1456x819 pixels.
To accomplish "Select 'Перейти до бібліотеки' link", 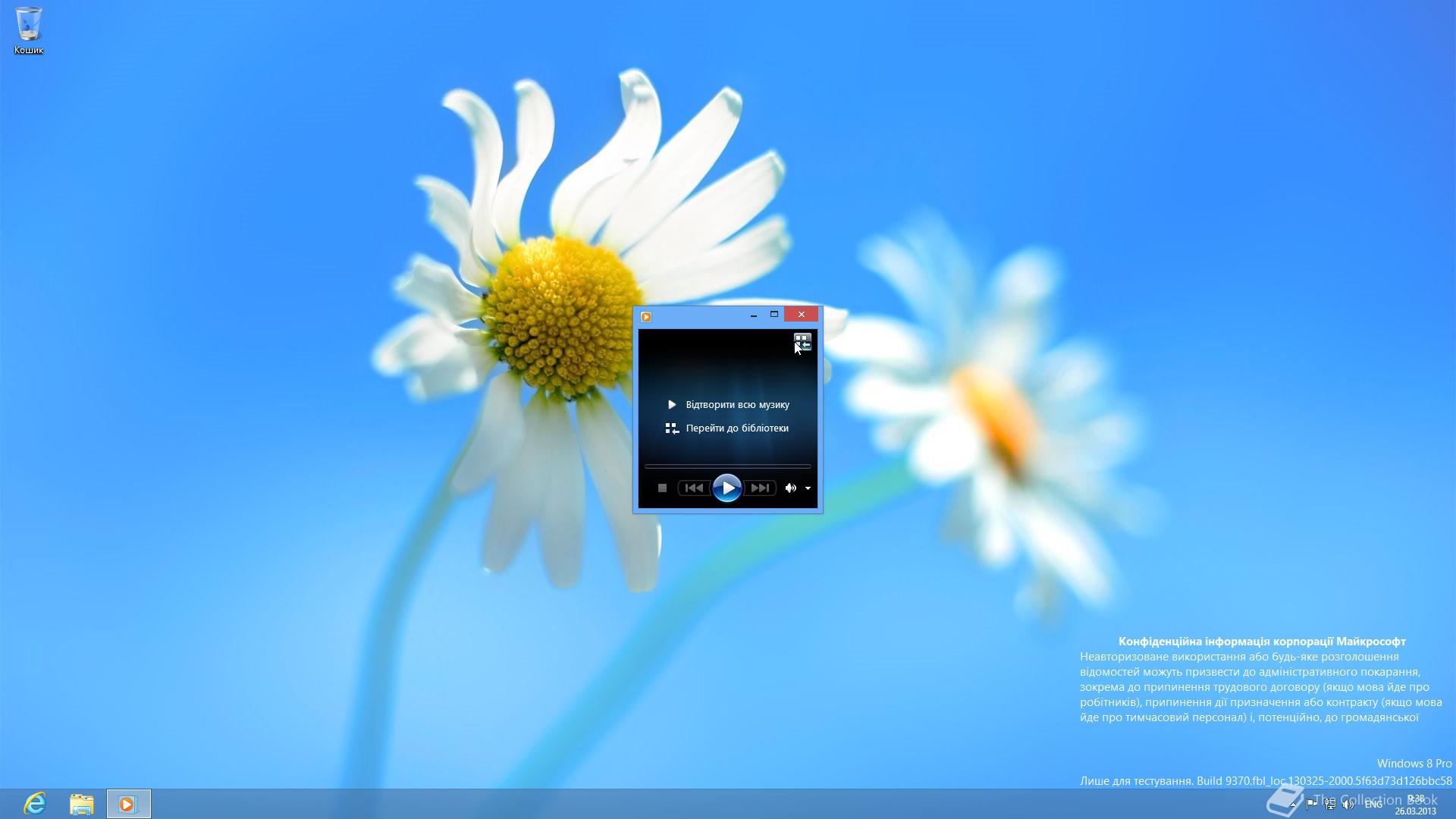I will coord(737,428).
